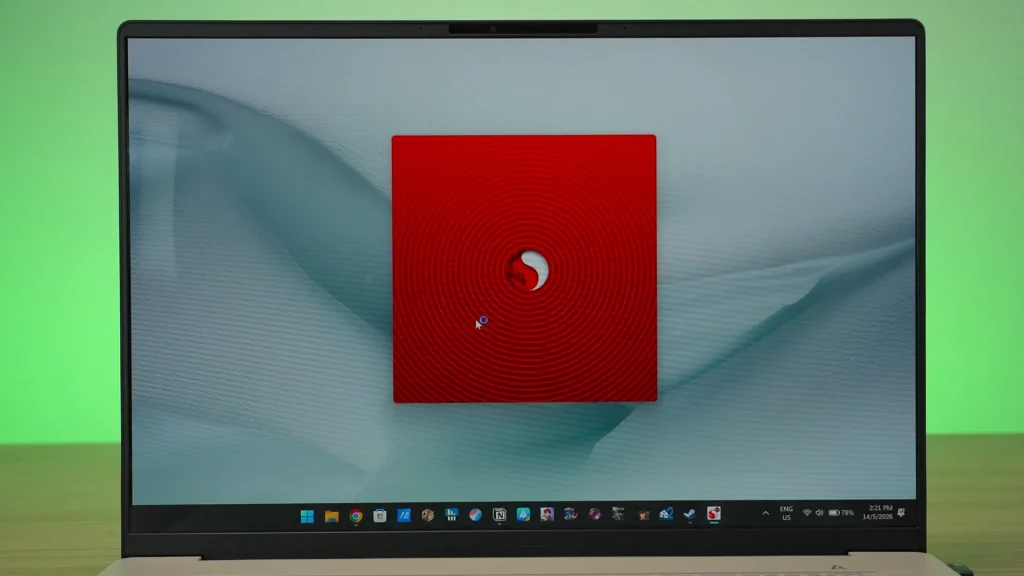
Task: Open the blue bar-chart app icon
Action: (451, 515)
